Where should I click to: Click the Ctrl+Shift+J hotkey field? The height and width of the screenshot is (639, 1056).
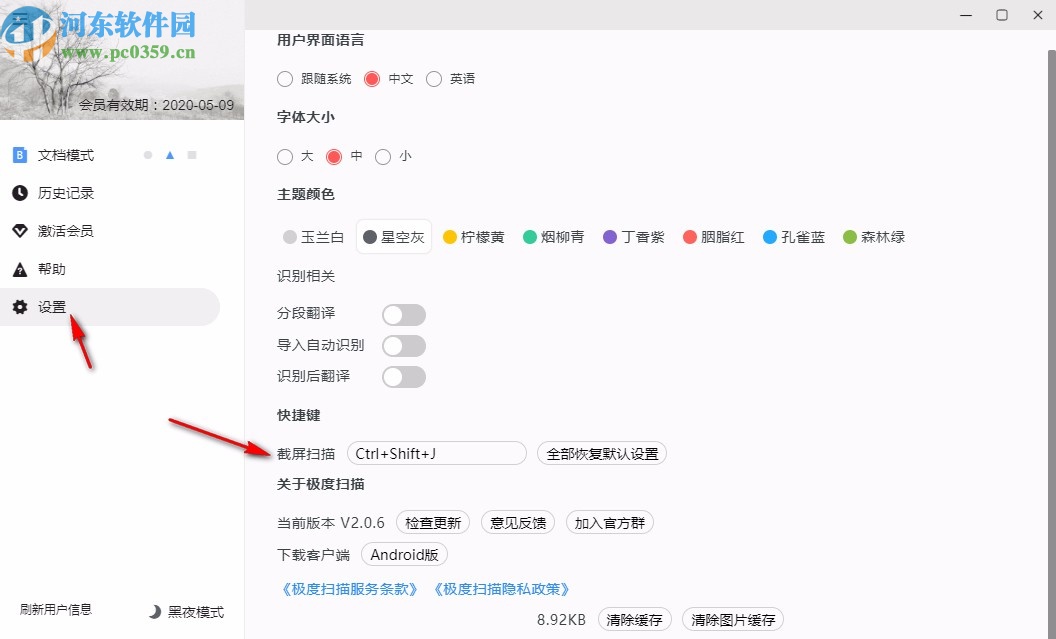(436, 453)
